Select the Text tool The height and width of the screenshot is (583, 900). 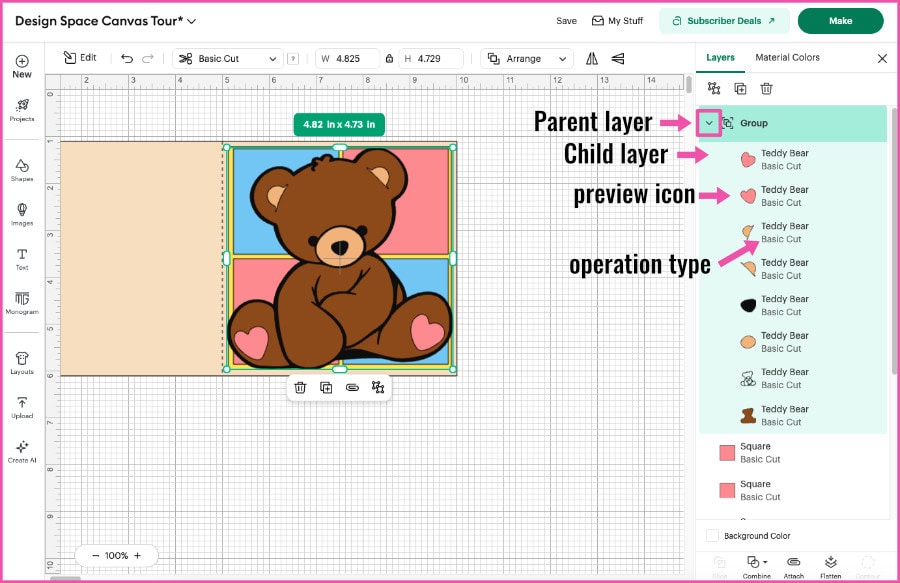(x=22, y=259)
